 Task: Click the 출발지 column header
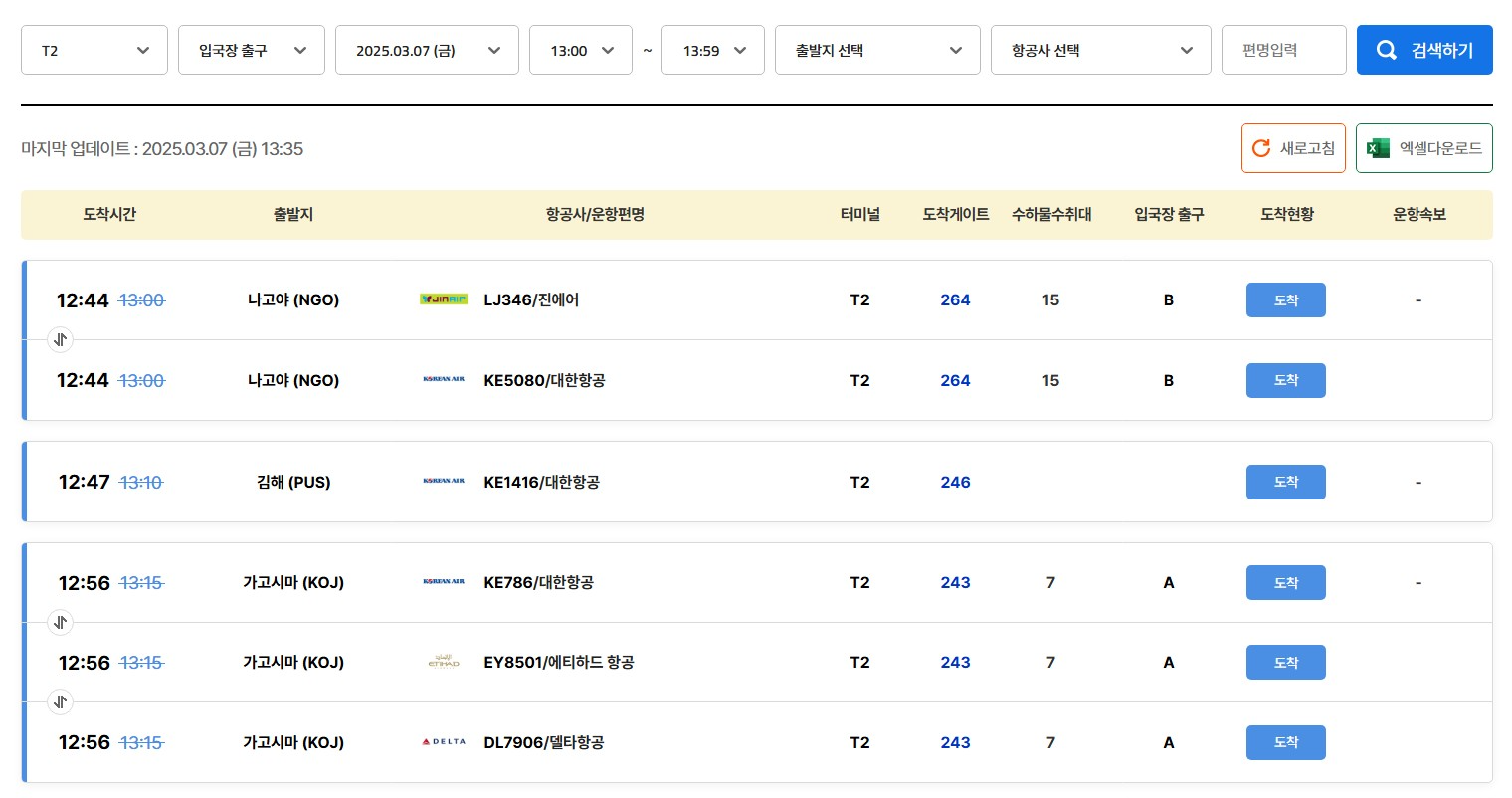pos(293,214)
